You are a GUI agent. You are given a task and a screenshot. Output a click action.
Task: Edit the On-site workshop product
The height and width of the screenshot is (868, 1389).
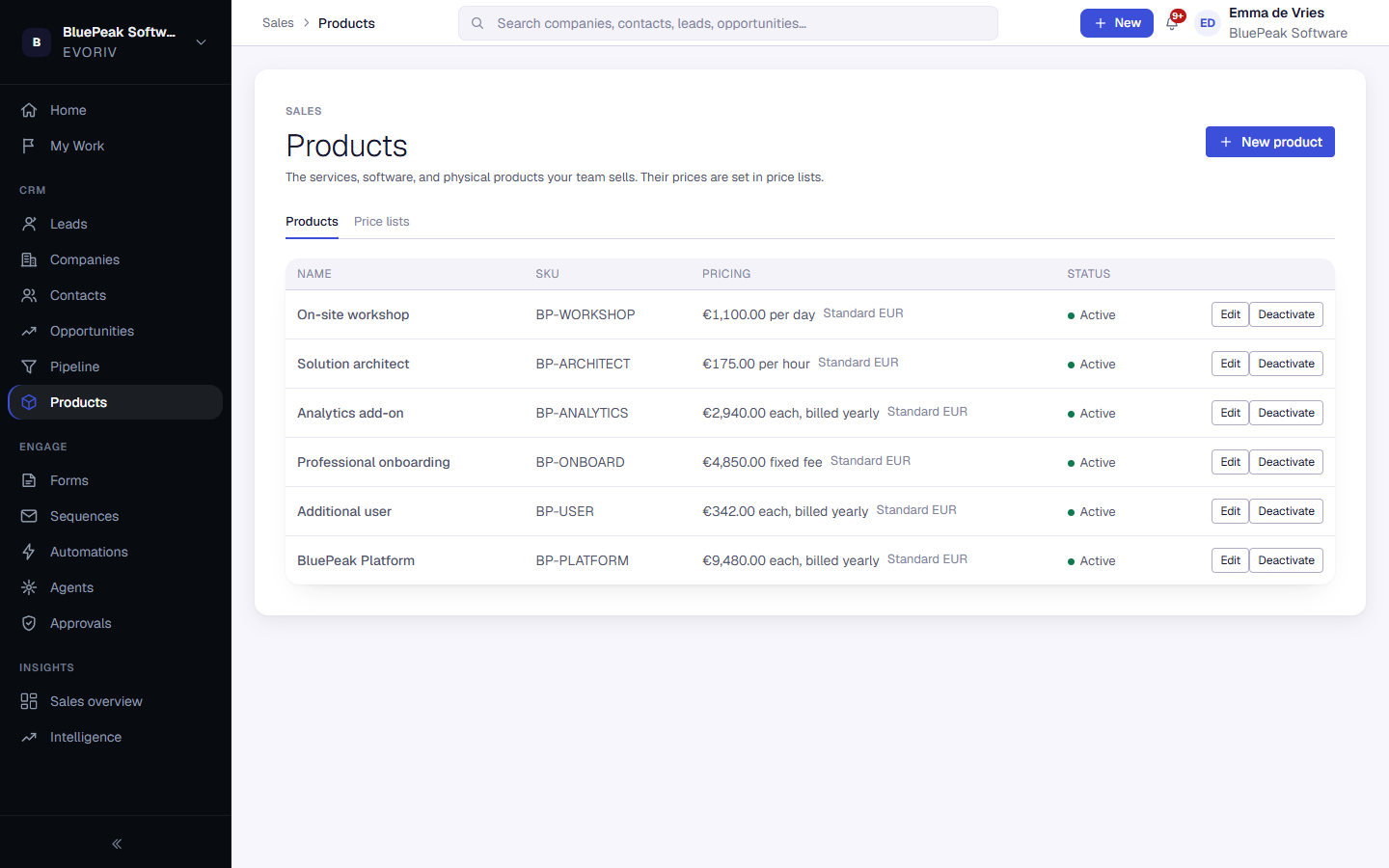pyautogui.click(x=1230, y=314)
